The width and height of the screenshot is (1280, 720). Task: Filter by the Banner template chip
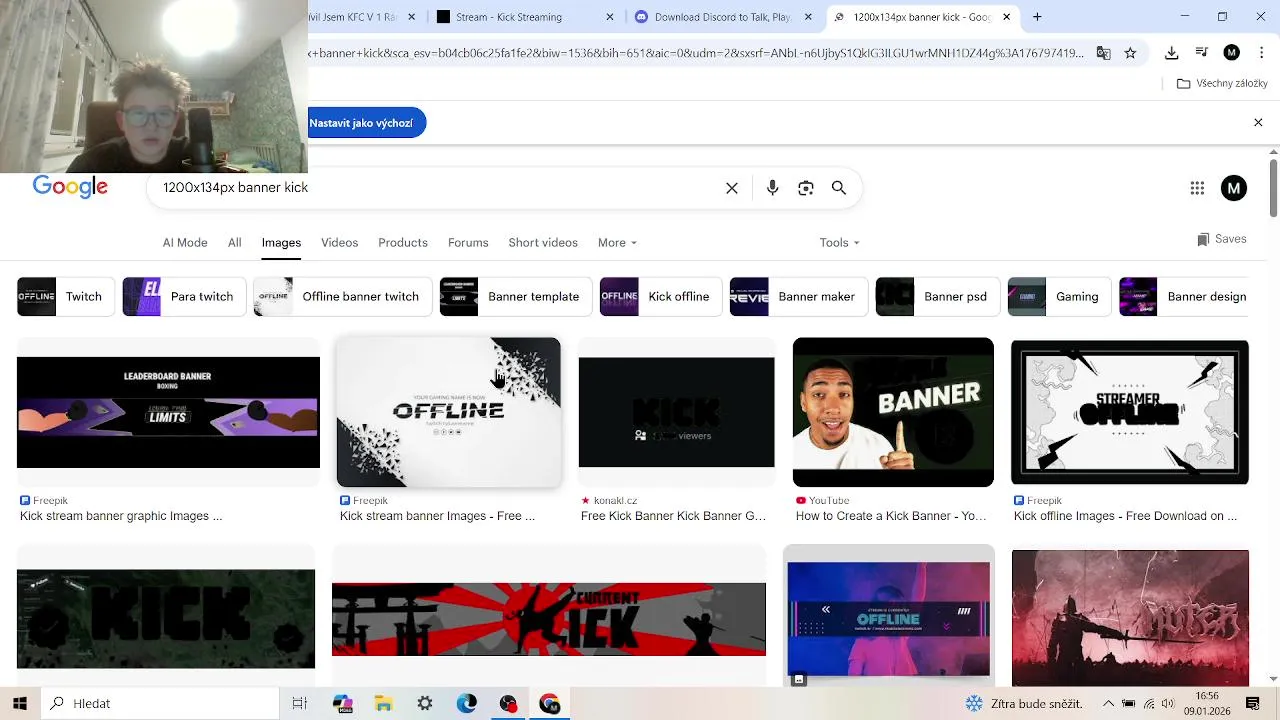coord(515,296)
